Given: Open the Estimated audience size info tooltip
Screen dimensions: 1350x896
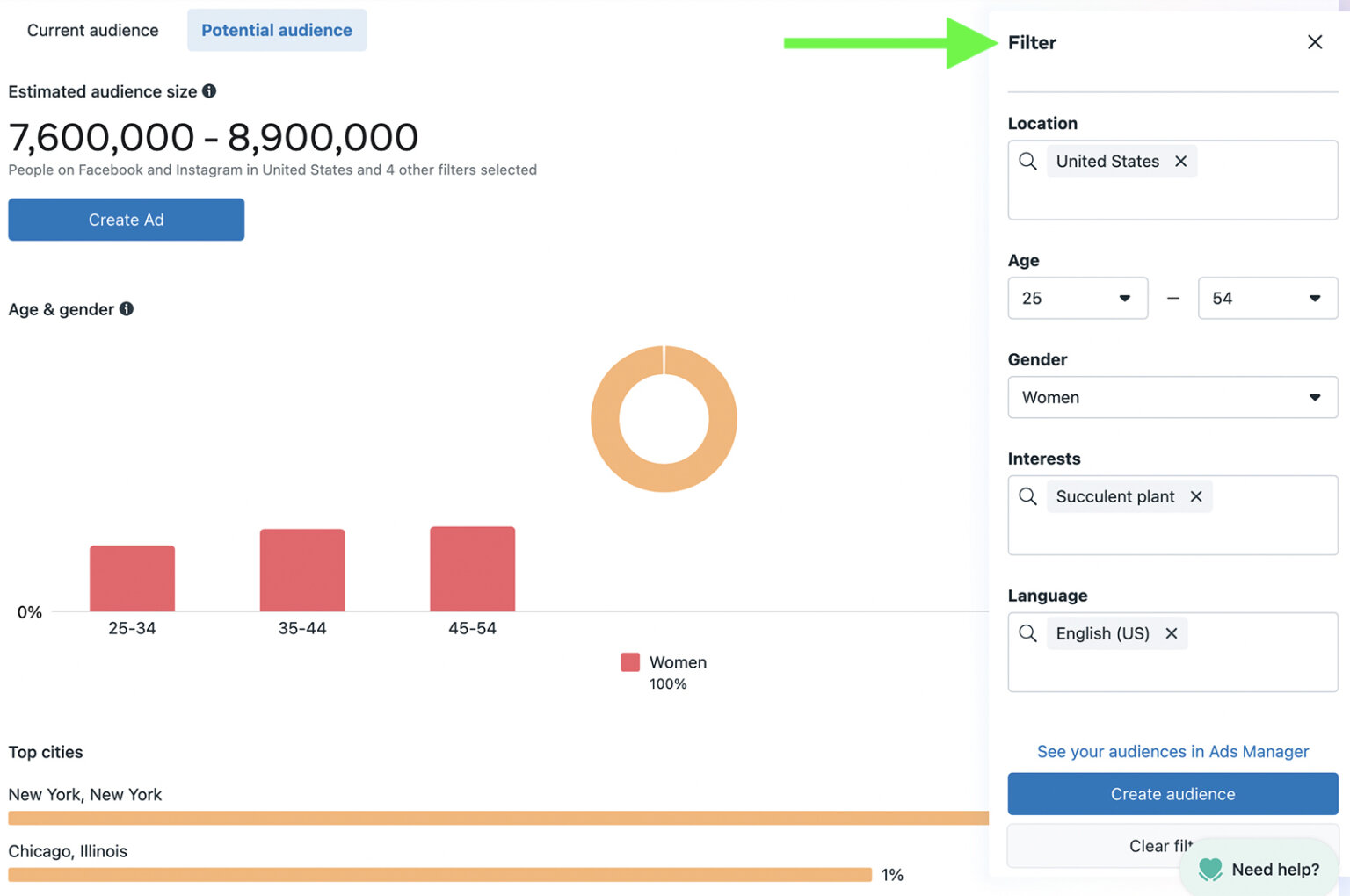Looking at the screenshot, I should click(210, 90).
